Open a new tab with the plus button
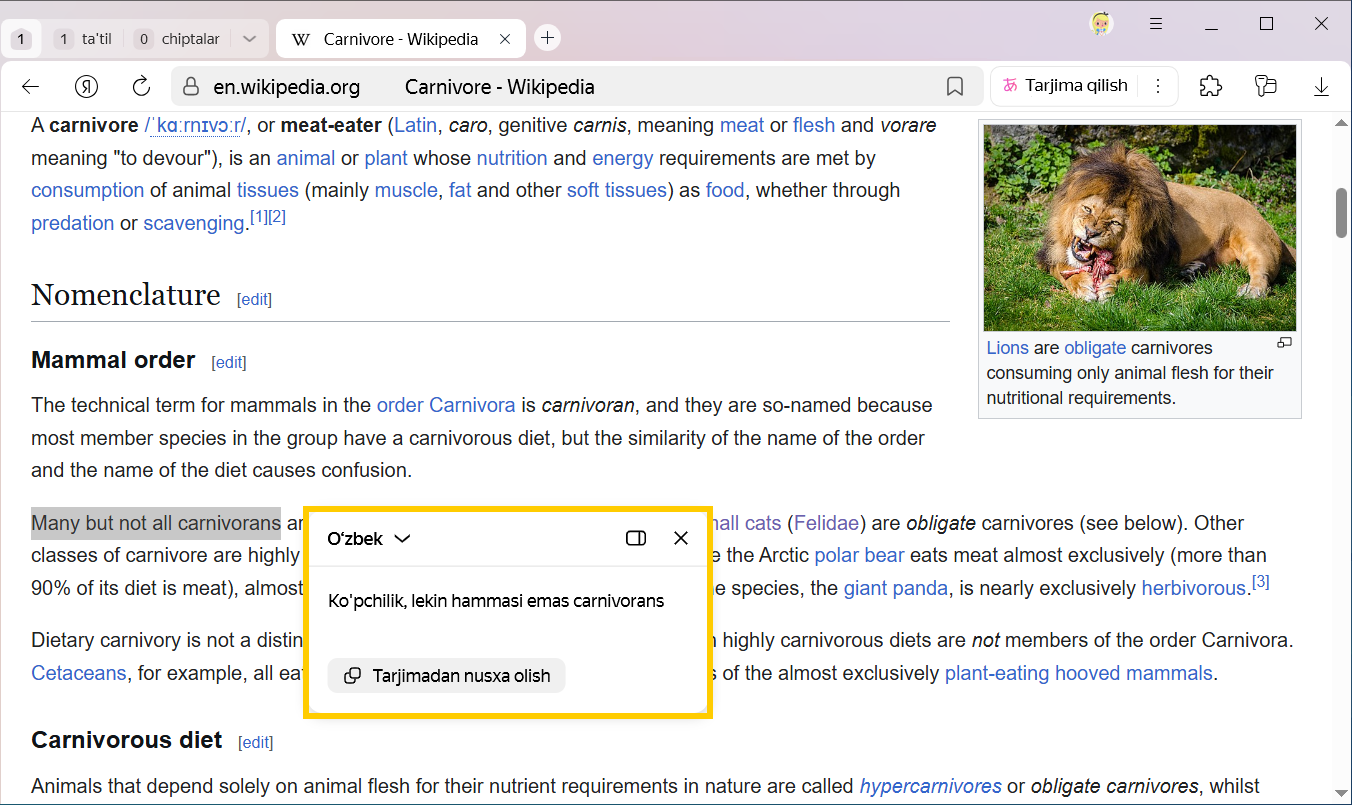Screen dimensions: 1352x805 coord(547,38)
